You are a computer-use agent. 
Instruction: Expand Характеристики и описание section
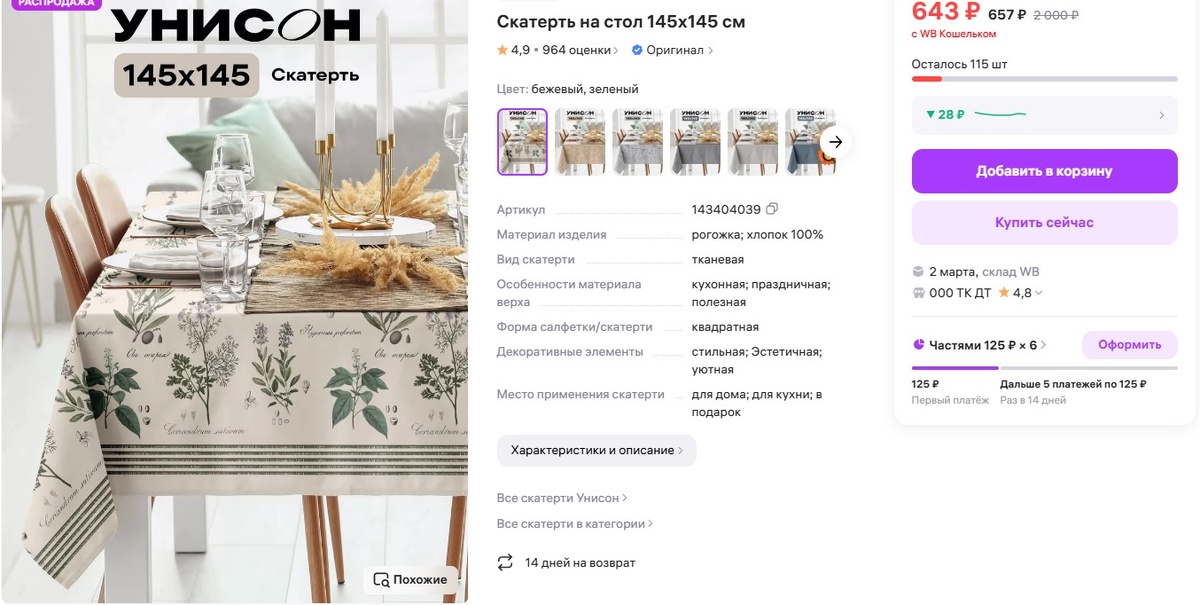point(597,450)
